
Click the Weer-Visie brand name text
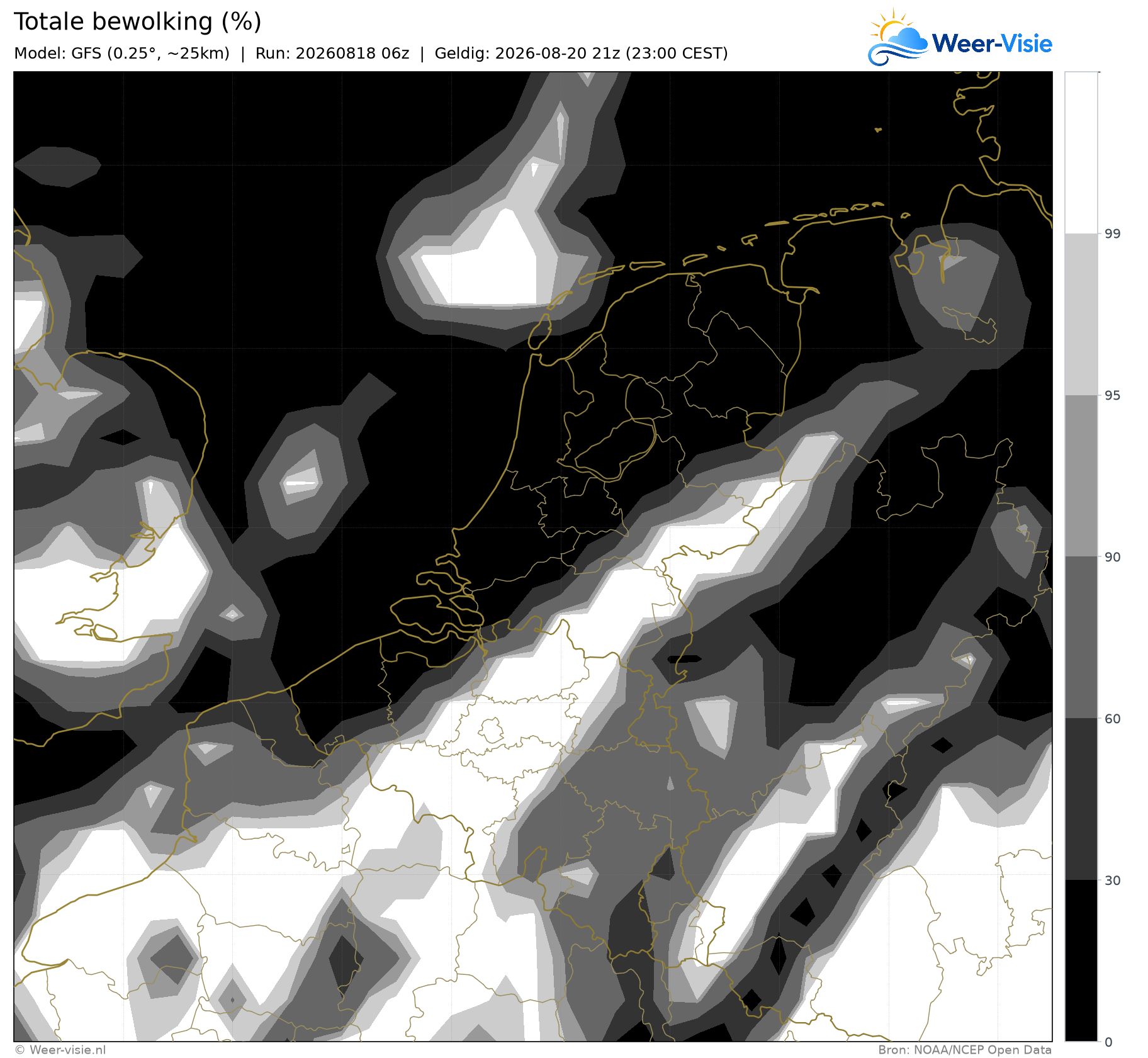(x=992, y=43)
